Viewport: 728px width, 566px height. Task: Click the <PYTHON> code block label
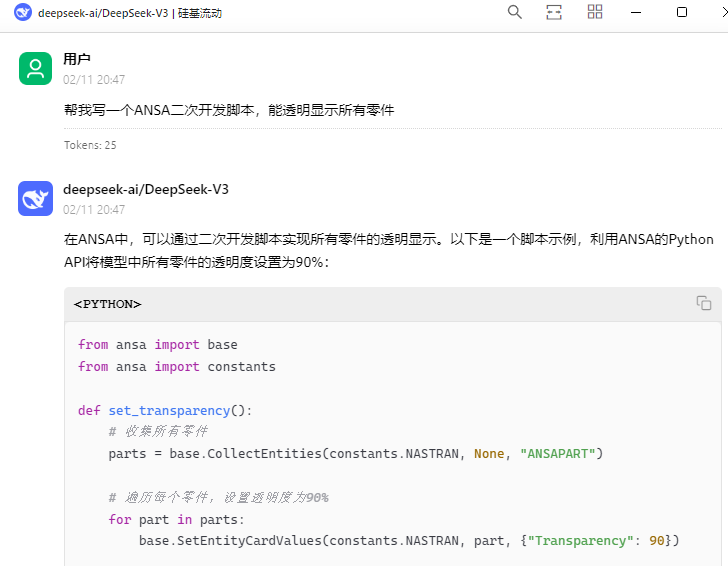tap(107, 304)
